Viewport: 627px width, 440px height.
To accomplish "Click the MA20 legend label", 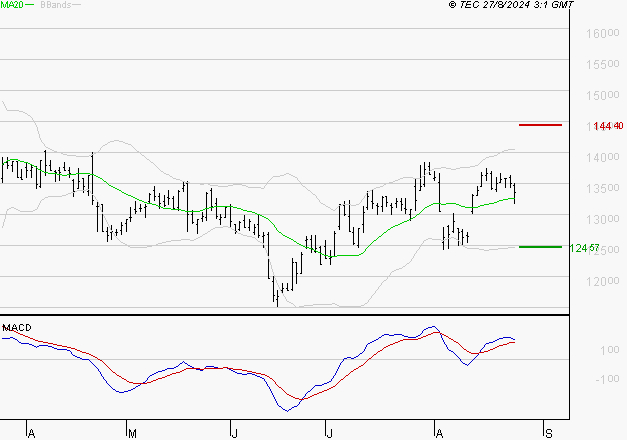I will (x=12, y=5).
